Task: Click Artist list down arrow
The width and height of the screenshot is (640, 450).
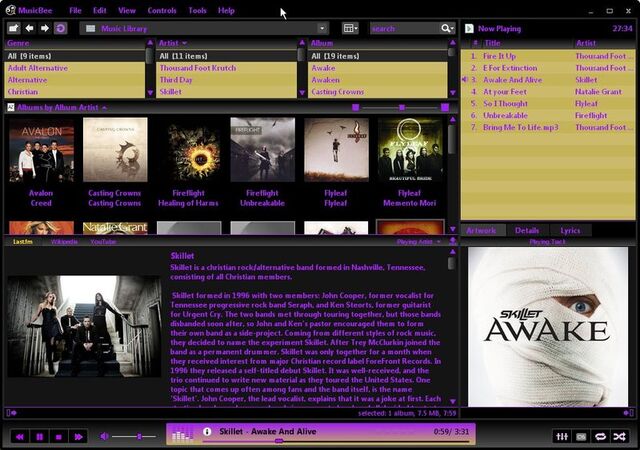Action: pyautogui.click(x=302, y=93)
